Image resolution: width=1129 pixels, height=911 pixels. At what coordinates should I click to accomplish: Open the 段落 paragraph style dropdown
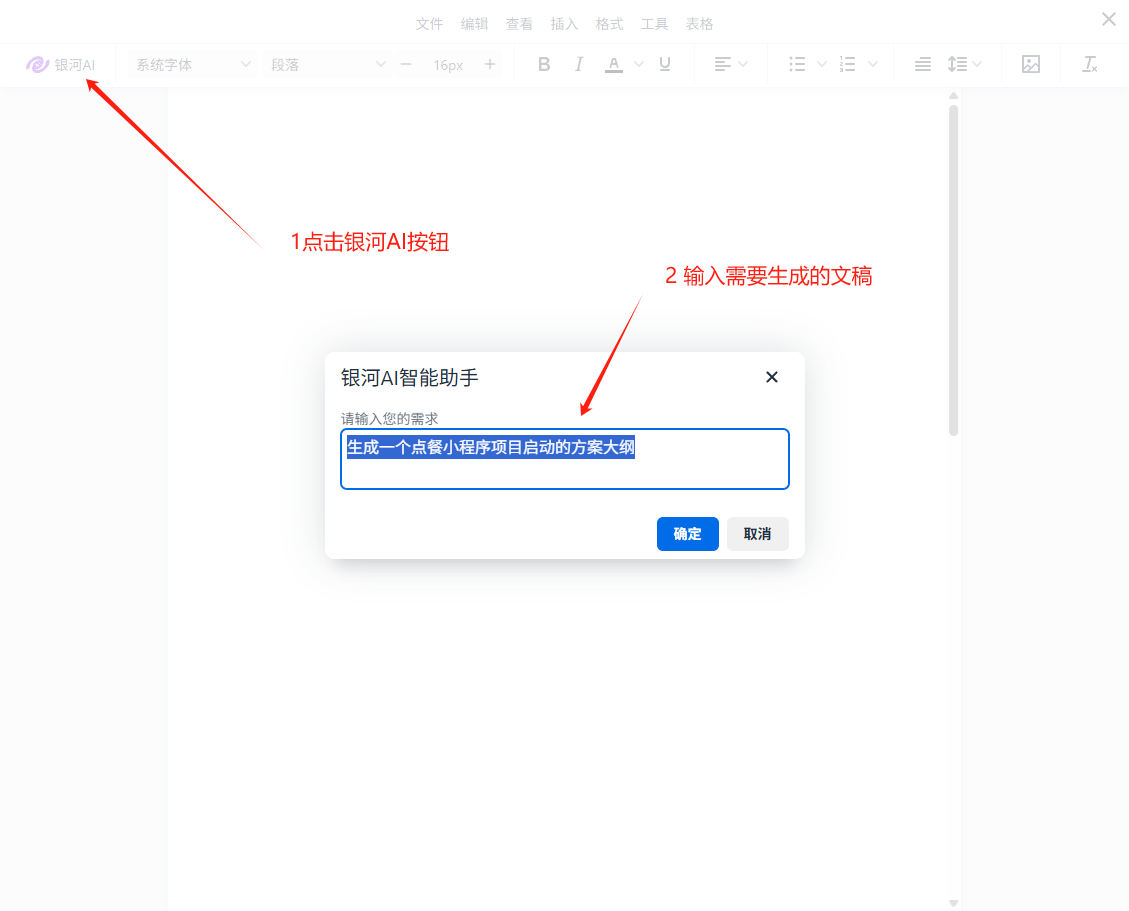coord(328,65)
